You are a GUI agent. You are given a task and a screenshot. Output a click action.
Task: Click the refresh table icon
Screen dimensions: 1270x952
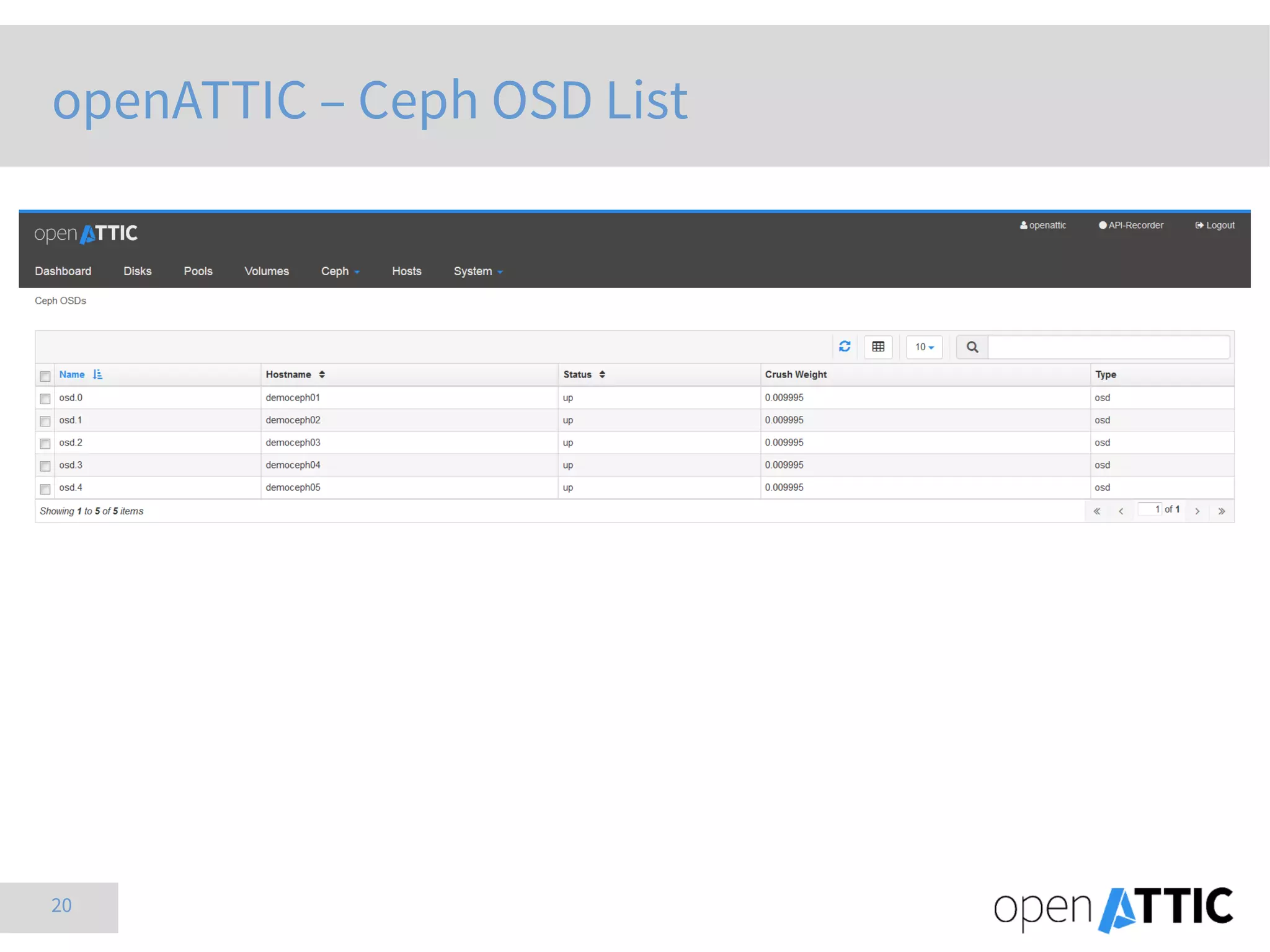(844, 346)
